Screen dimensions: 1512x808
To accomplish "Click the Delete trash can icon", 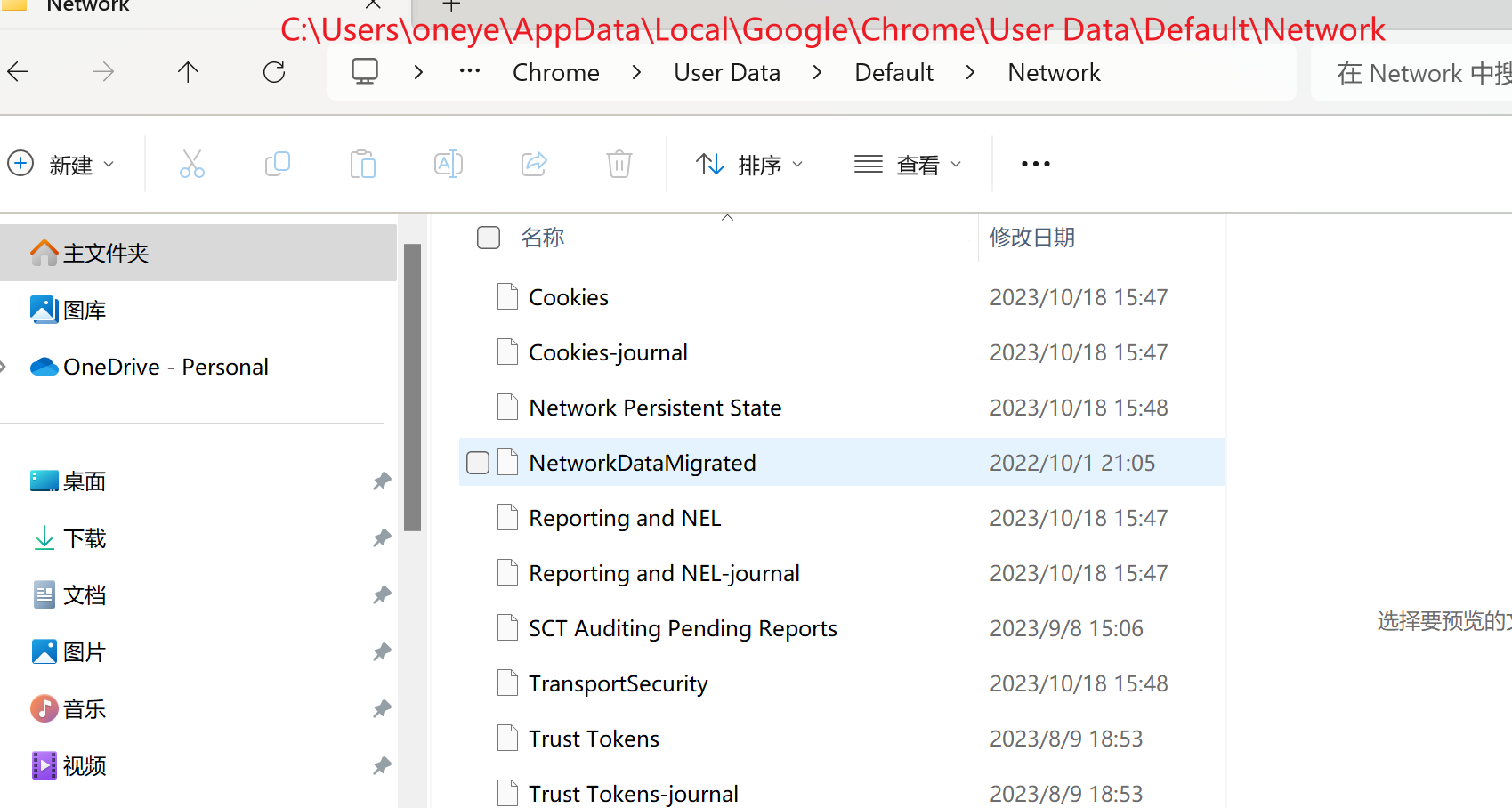I will click(619, 164).
